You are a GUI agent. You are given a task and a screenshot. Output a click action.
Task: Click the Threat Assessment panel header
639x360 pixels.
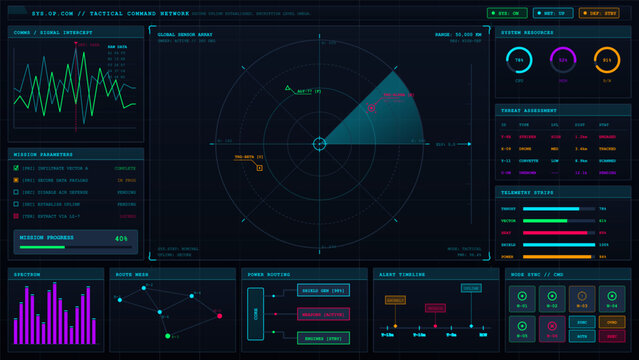(x=563, y=110)
